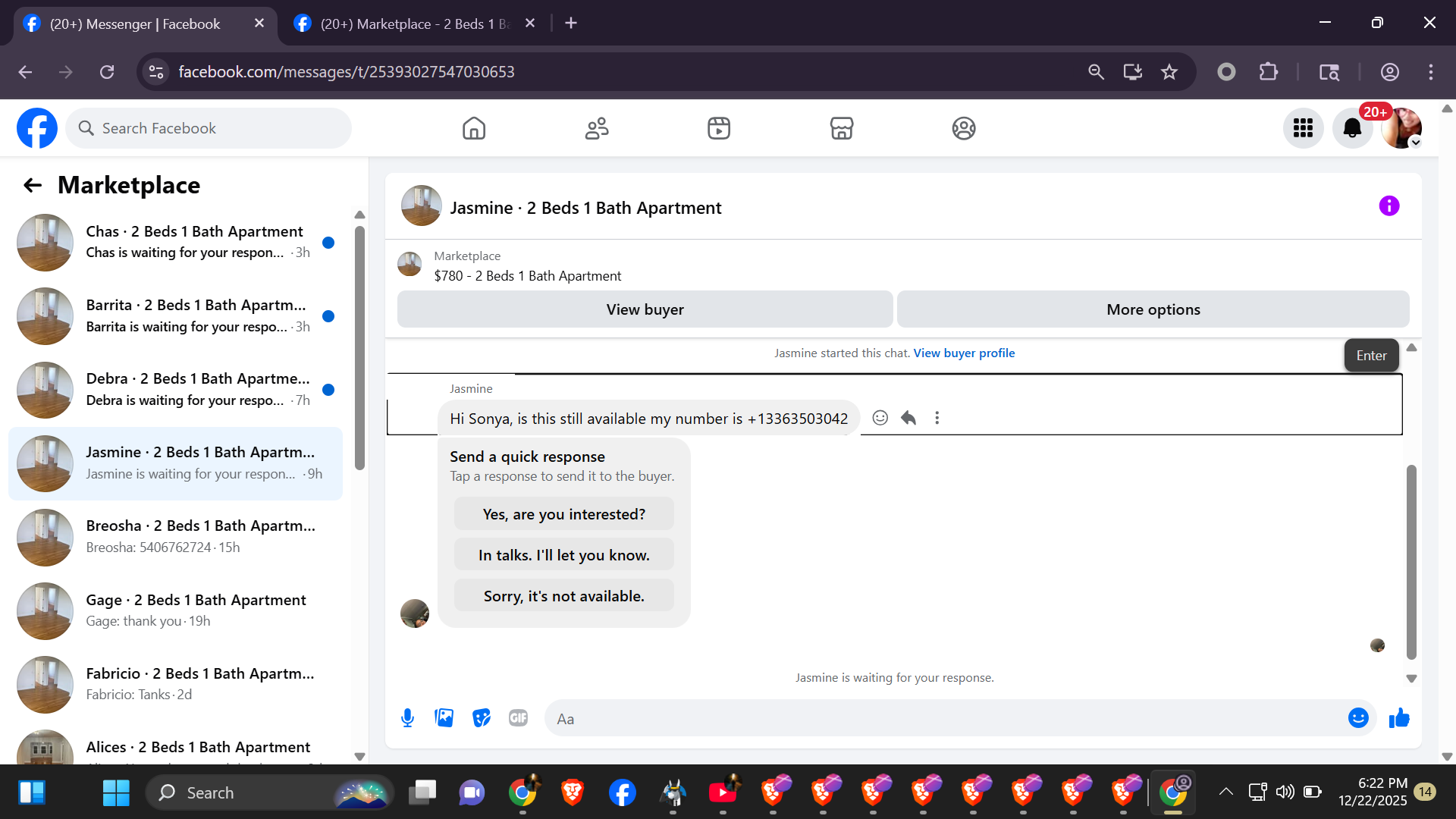1456x819 pixels.
Task: Click the voice clip microphone icon
Action: point(407,718)
